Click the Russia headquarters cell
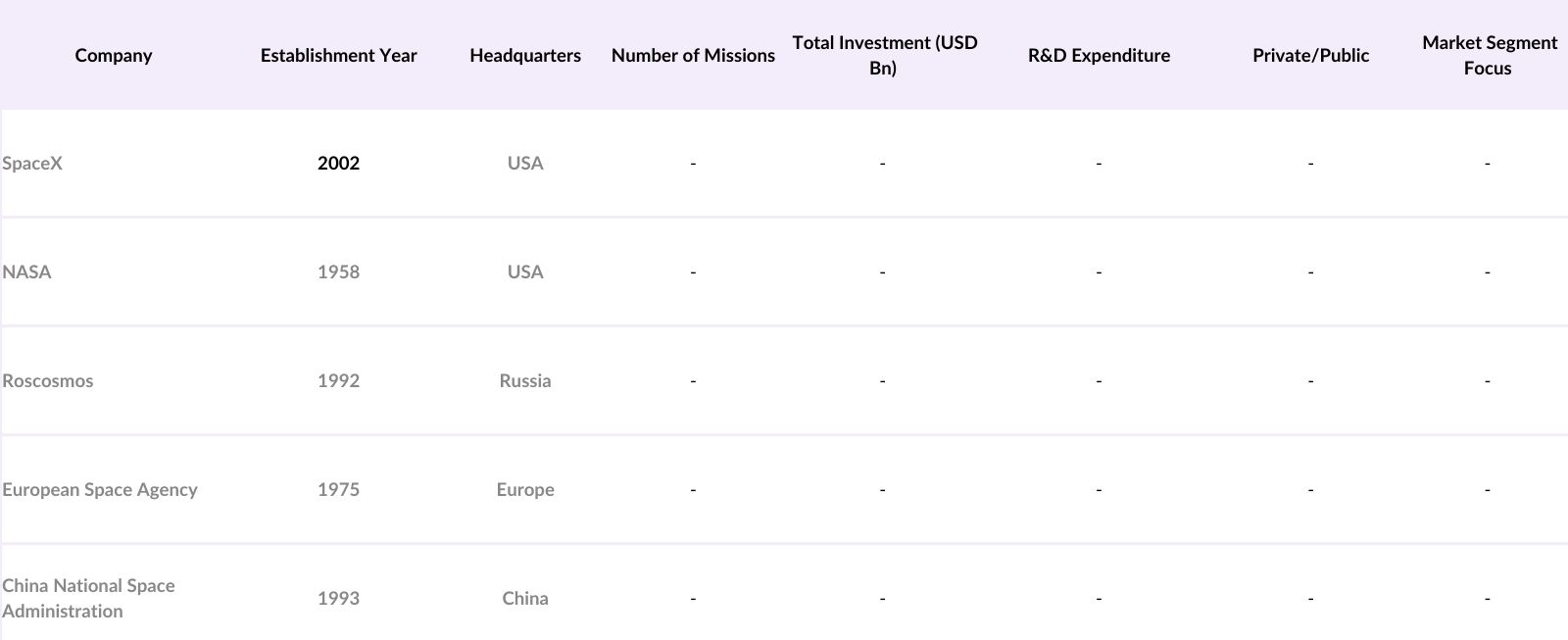Screen dimensions: 1568x640 pyautogui.click(x=525, y=381)
